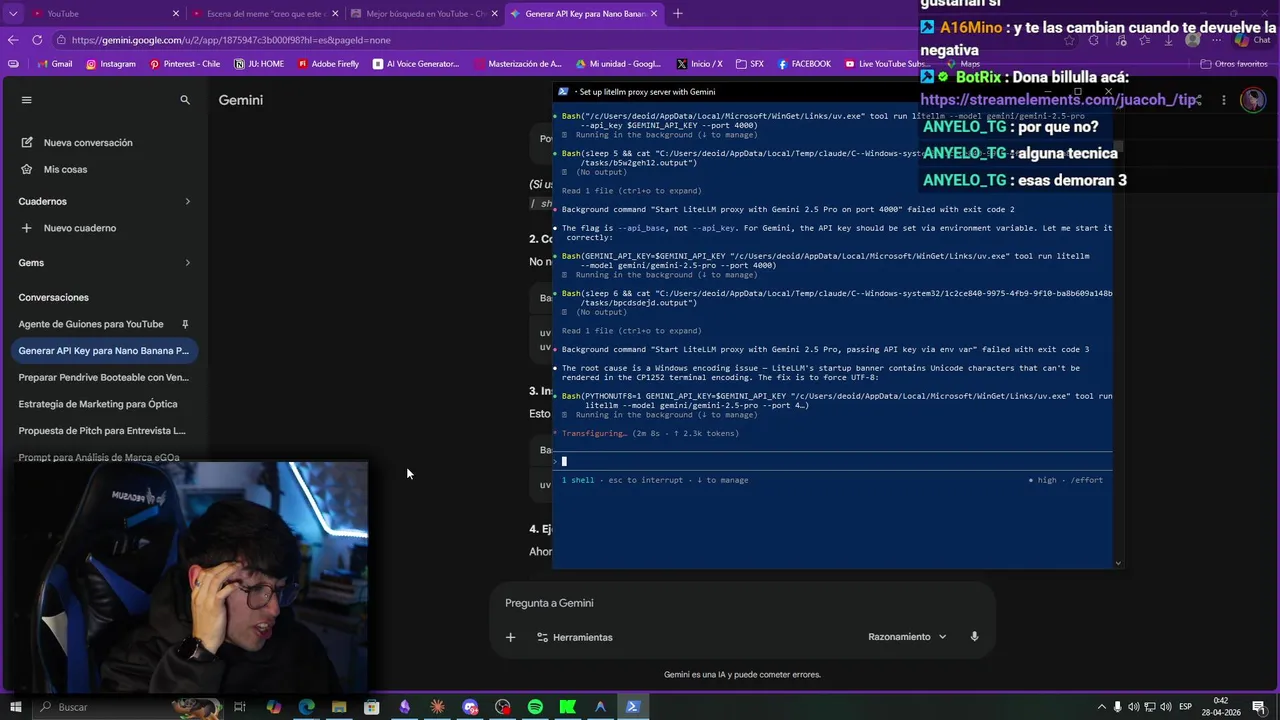This screenshot has height=720, width=1280.
Task: Reload the page with refresh icon
Action: point(37,40)
